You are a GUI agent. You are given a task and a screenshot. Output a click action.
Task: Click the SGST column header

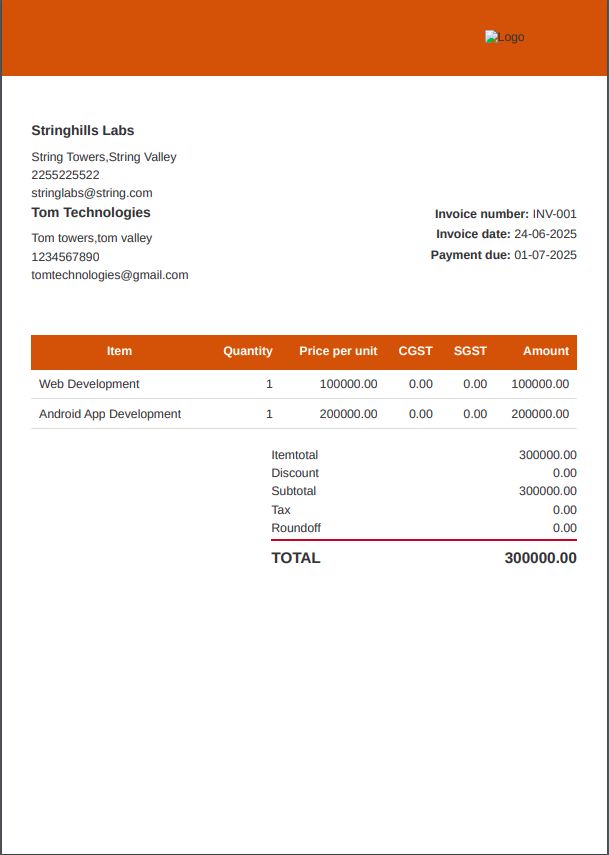click(470, 351)
